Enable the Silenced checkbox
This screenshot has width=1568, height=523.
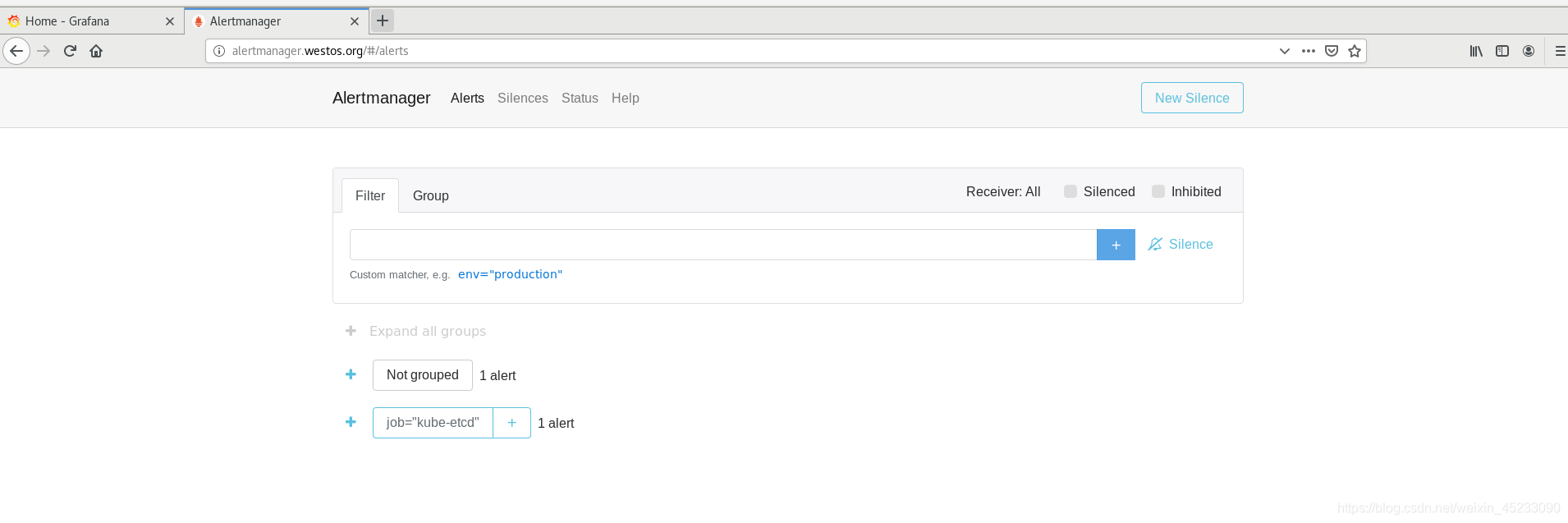[x=1071, y=191]
